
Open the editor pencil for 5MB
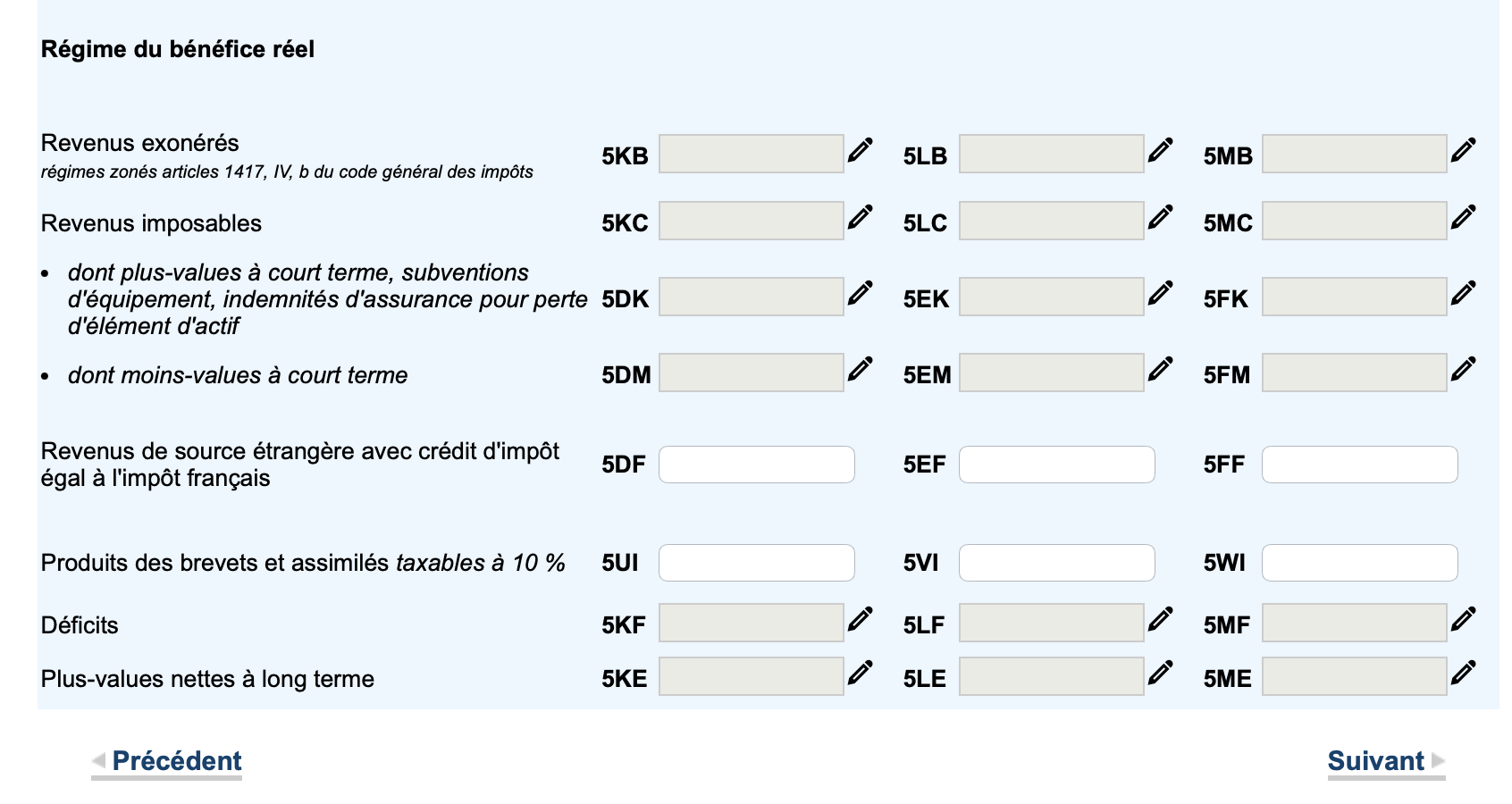click(x=1463, y=150)
